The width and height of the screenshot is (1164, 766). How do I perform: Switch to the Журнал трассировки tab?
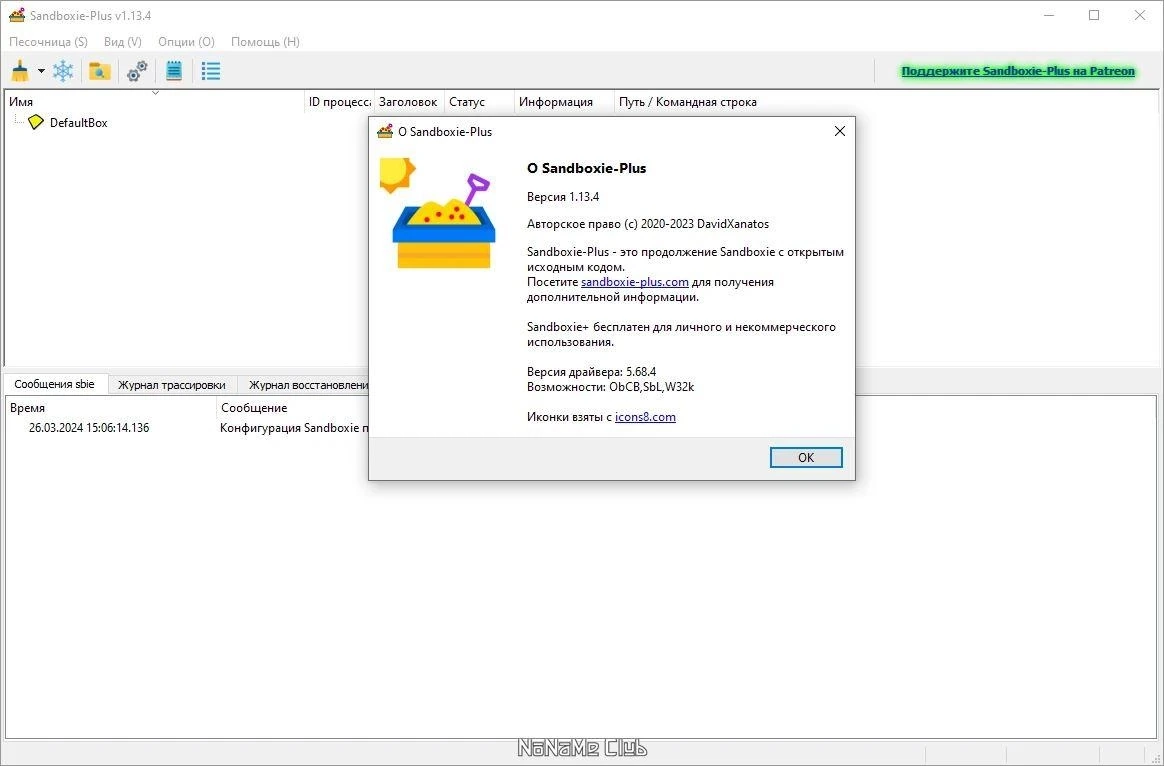[171, 384]
